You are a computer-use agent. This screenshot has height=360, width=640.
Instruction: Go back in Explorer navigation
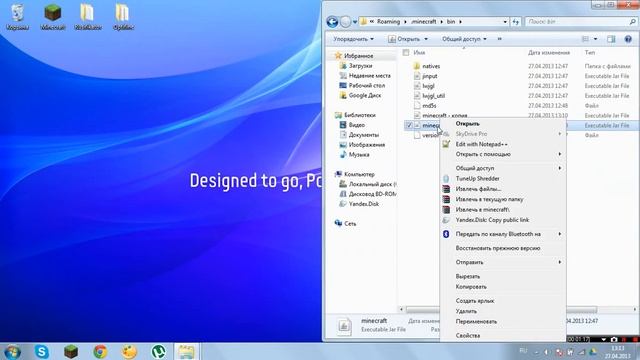(x=332, y=22)
